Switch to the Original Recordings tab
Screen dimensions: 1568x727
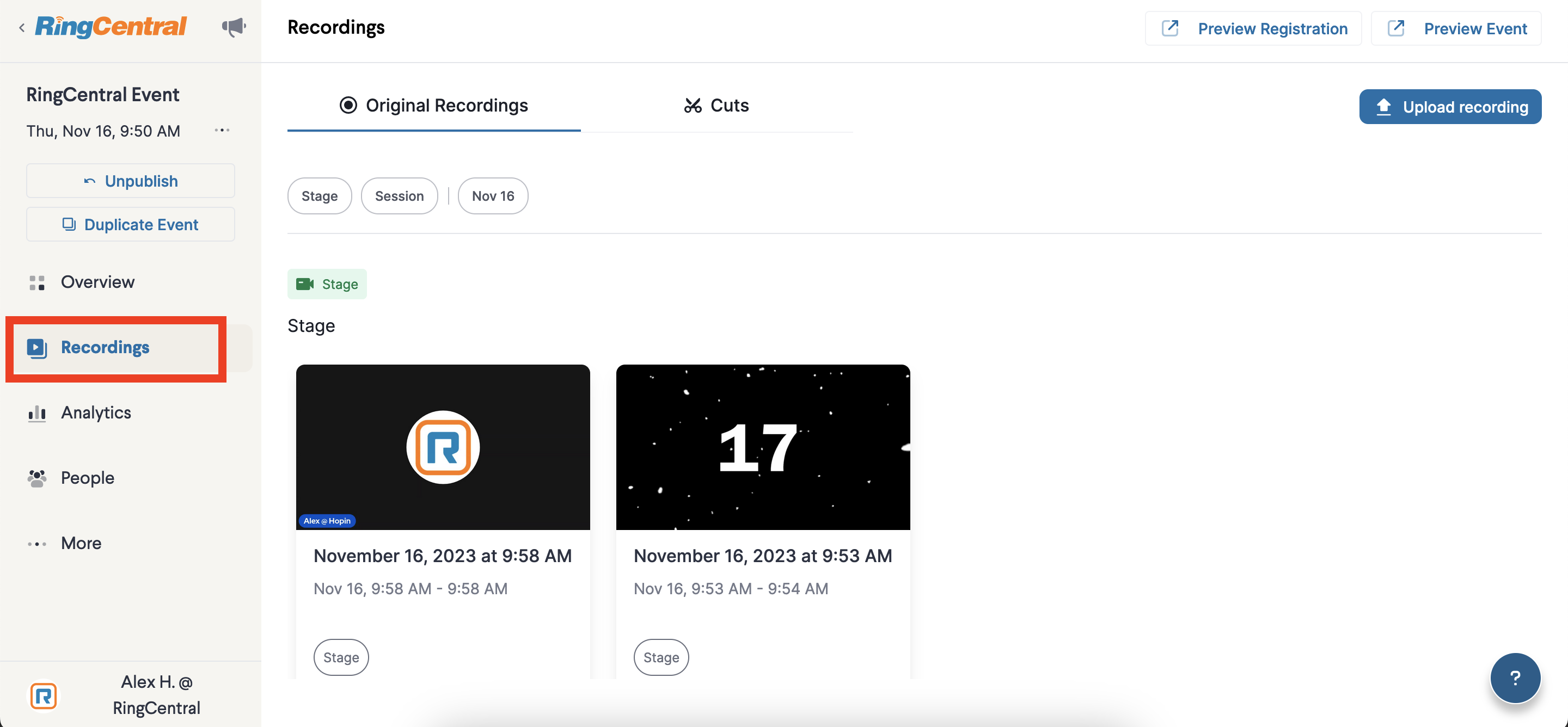click(434, 105)
